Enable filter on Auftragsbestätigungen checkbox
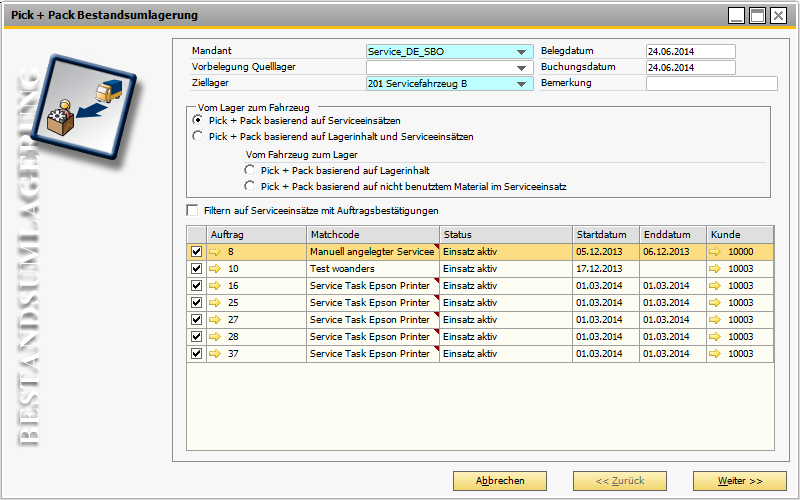This screenshot has height=500, width=800. pos(193,210)
